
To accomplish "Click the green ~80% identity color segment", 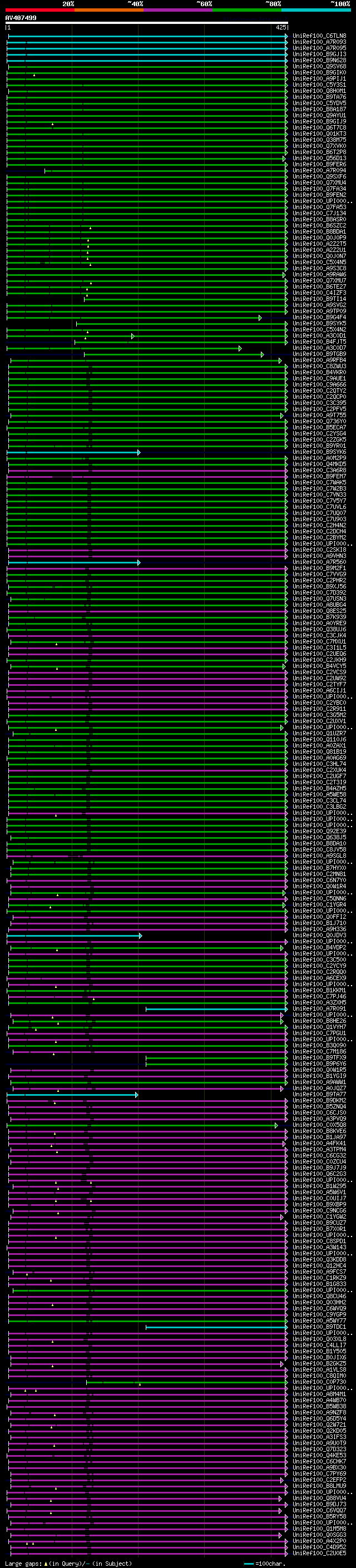I will (247, 10).
